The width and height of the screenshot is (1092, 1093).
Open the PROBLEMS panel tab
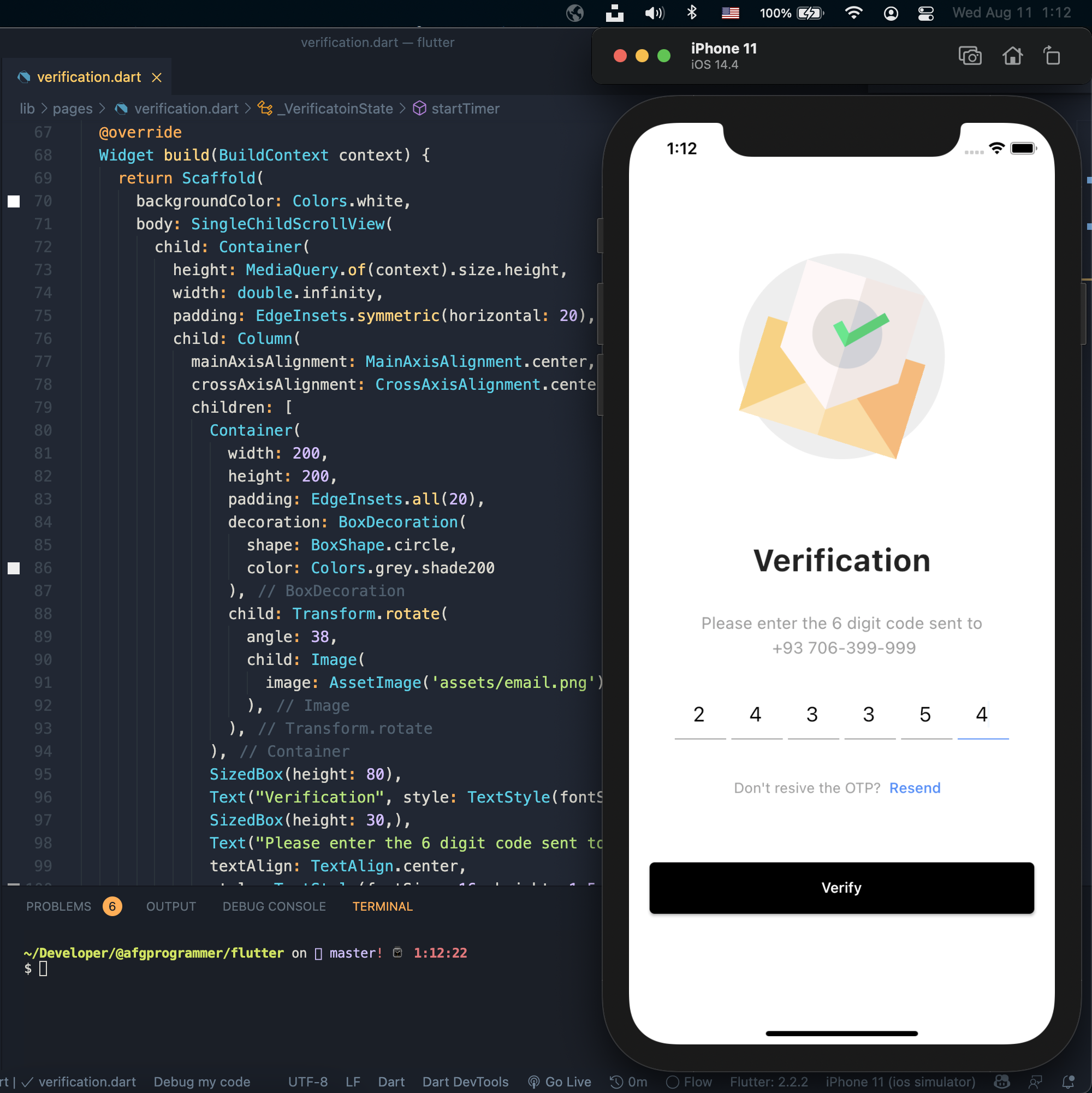coord(59,906)
